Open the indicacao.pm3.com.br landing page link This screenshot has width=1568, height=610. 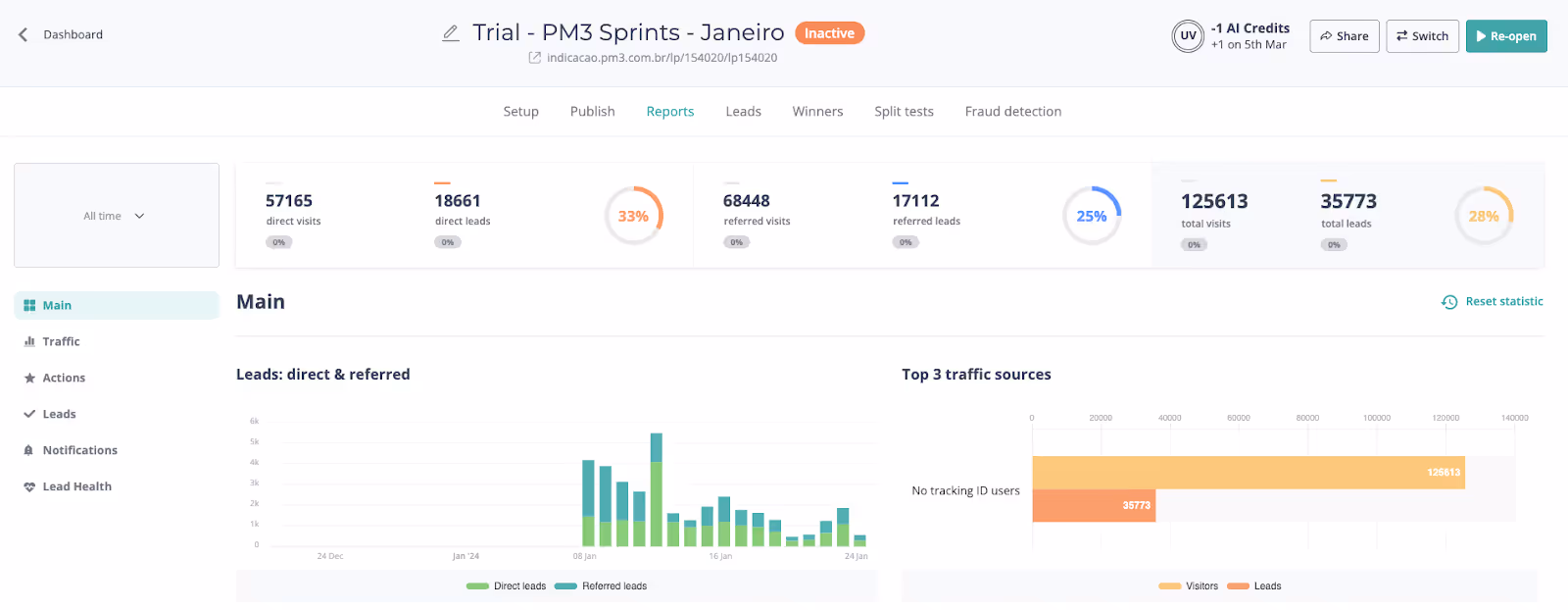point(662,58)
